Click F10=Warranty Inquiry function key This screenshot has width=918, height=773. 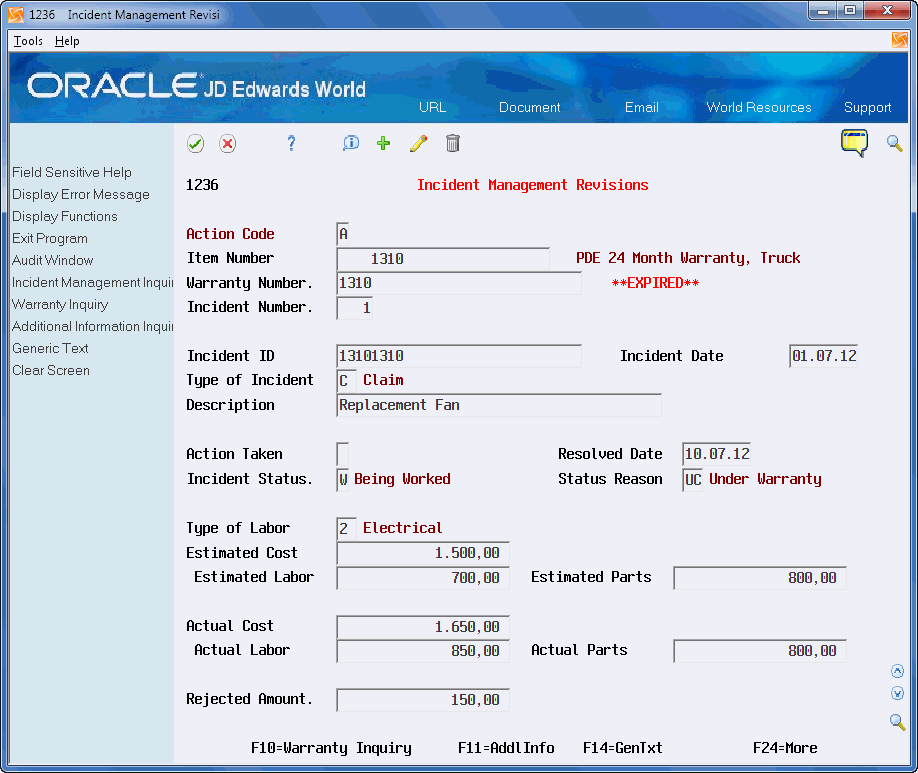[331, 748]
